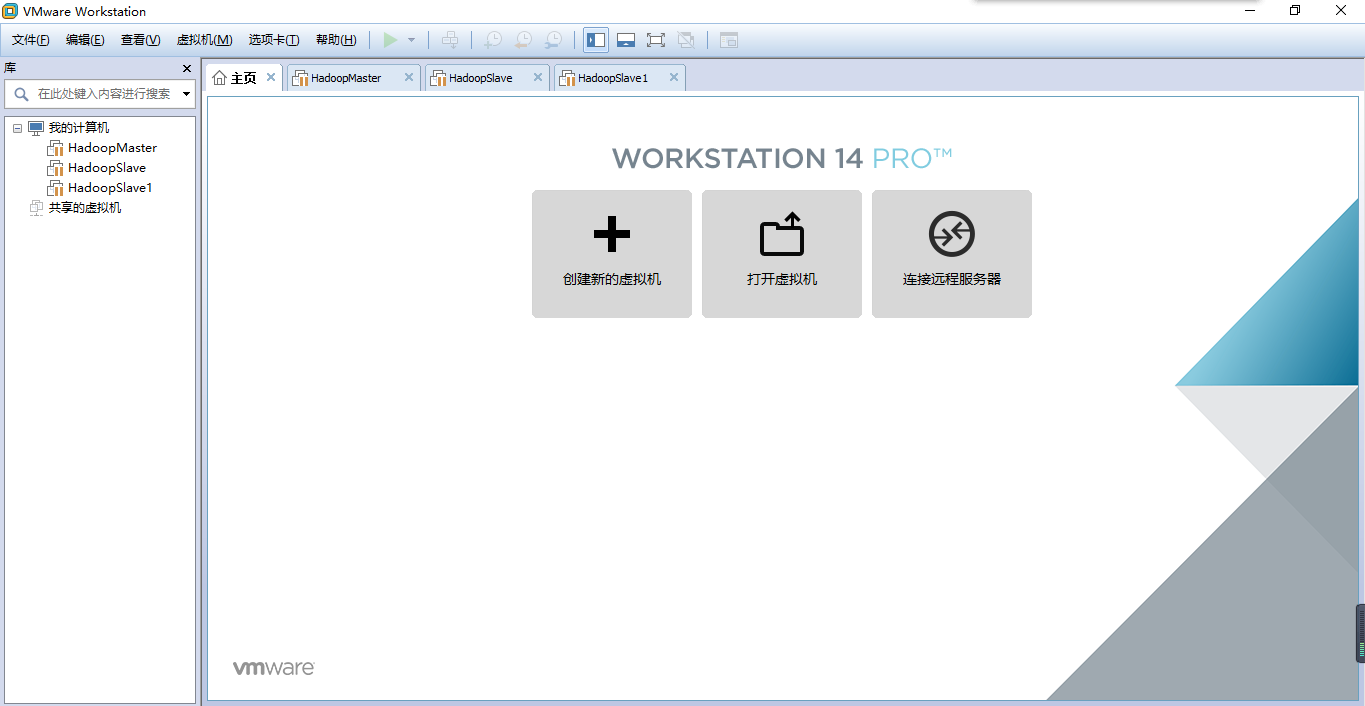Click the take snapshot clock icon
This screenshot has height=706, width=1365.
[x=493, y=40]
